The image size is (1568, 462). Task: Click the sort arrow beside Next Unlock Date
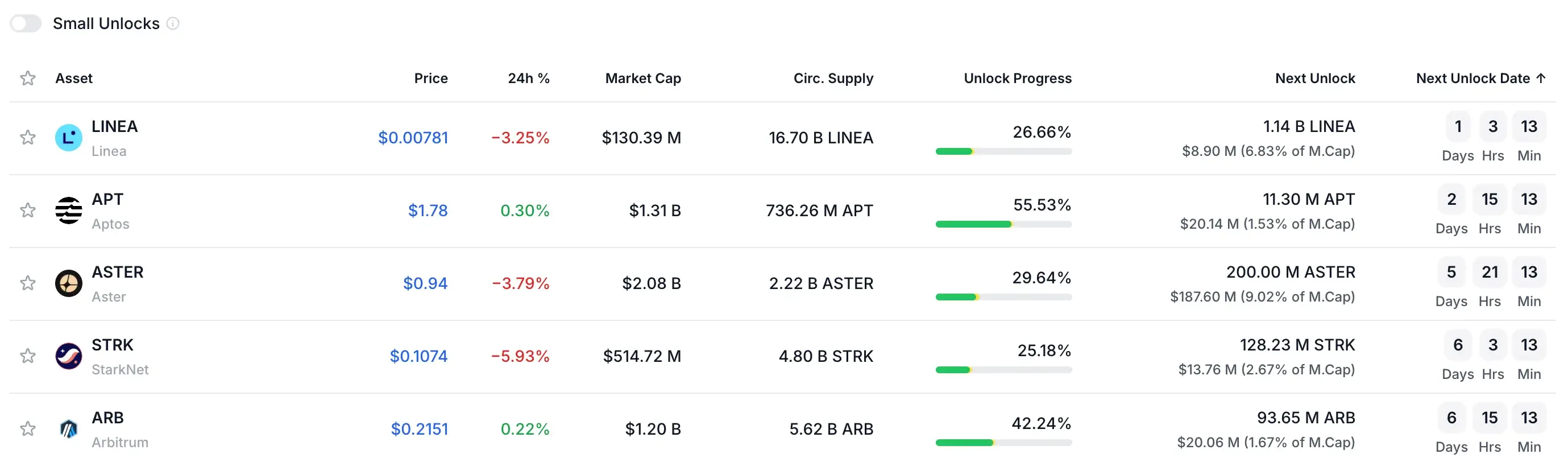pos(1542,78)
